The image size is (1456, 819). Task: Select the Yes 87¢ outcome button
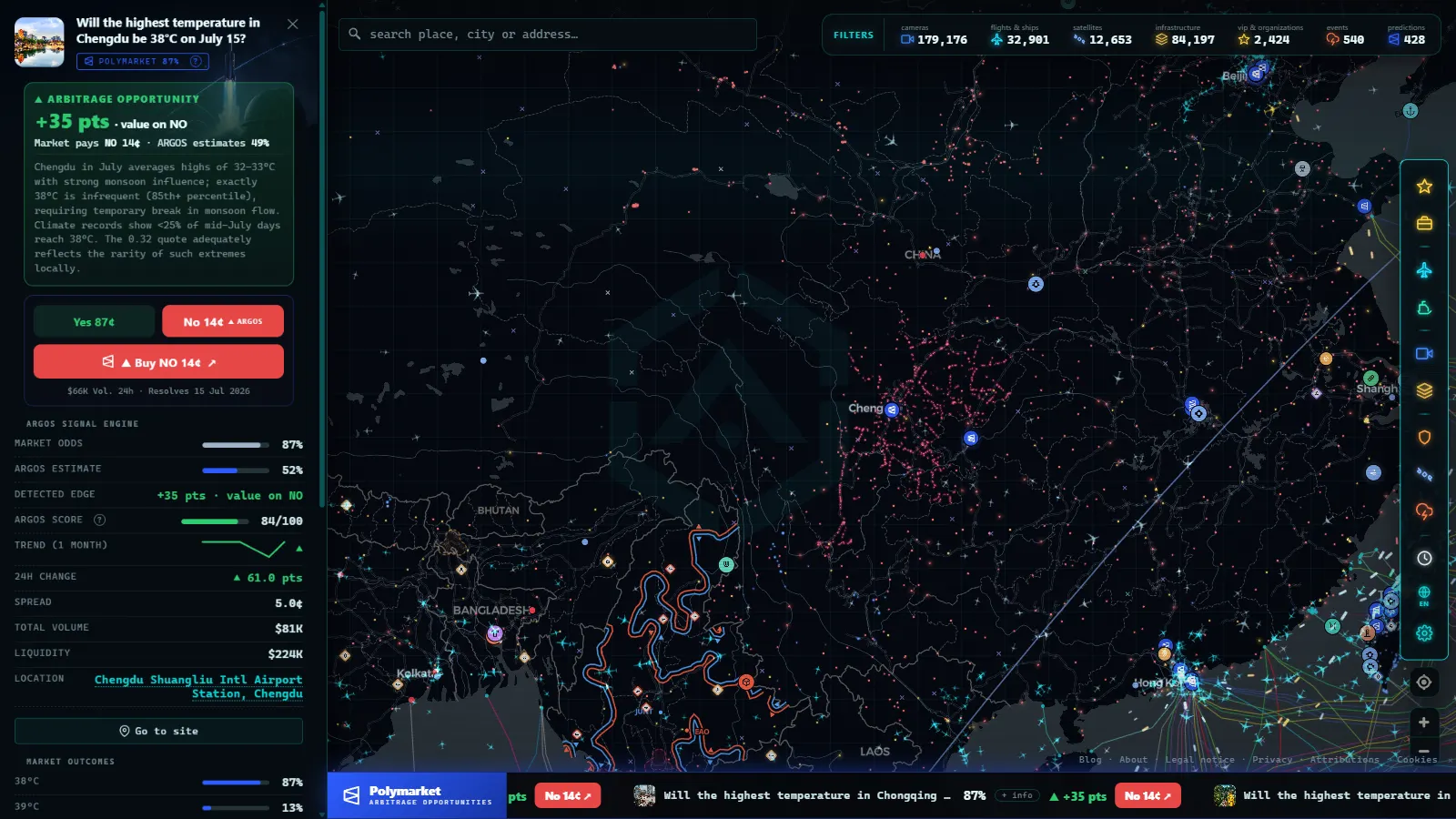coord(94,321)
